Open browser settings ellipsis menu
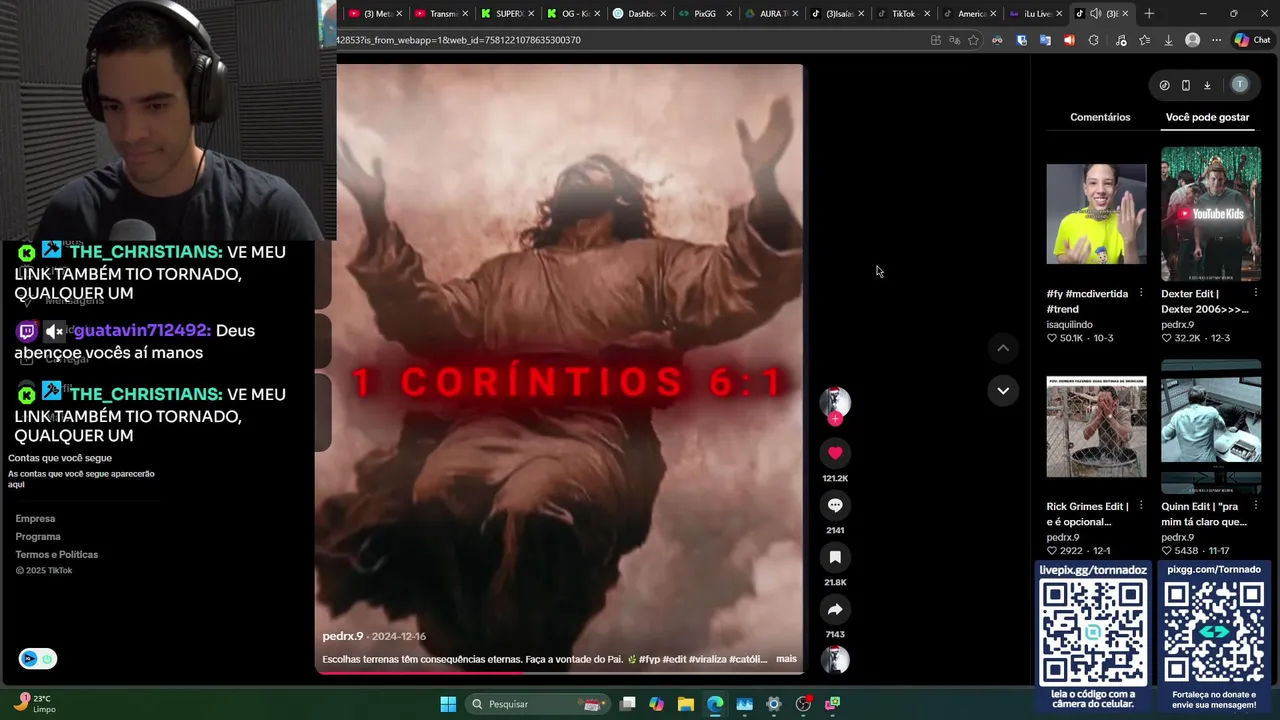Screen dimensions: 1280x720 [1216, 40]
